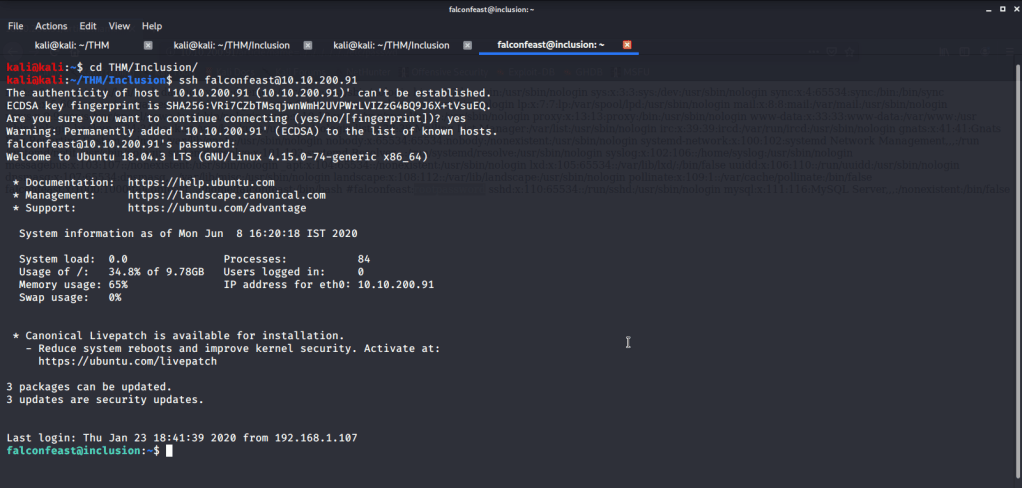Click the landscape.canonical.com management URL
The width and height of the screenshot is (1022, 488).
[x=226, y=195]
